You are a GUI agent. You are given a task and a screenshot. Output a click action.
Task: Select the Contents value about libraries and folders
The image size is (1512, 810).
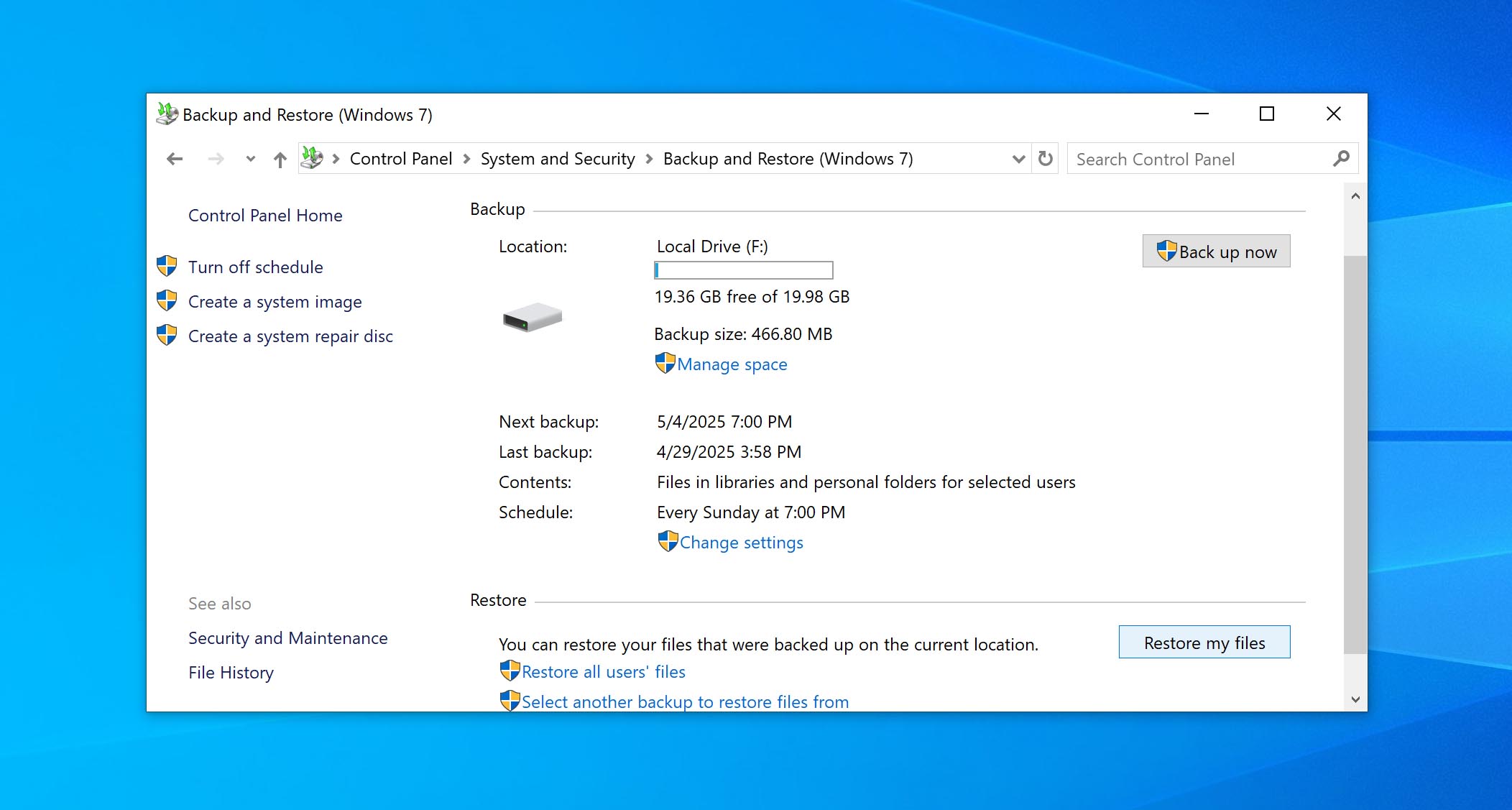pos(866,482)
